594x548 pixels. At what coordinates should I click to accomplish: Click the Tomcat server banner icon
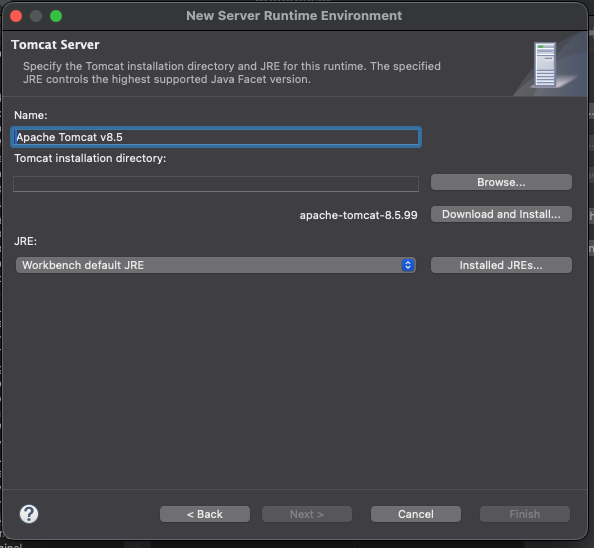(x=545, y=65)
